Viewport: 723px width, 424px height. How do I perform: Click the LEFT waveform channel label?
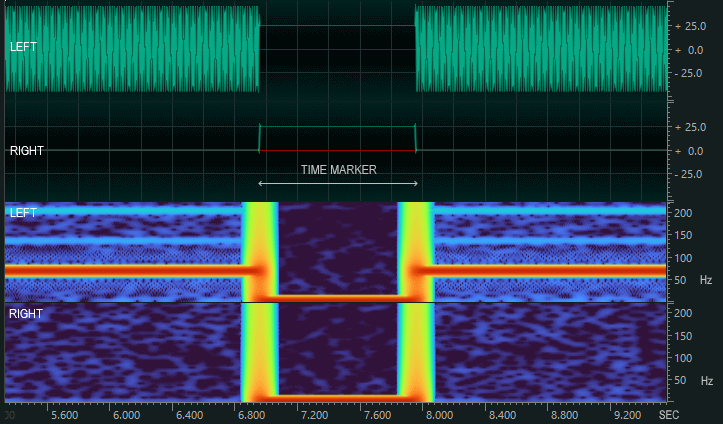tap(24, 47)
